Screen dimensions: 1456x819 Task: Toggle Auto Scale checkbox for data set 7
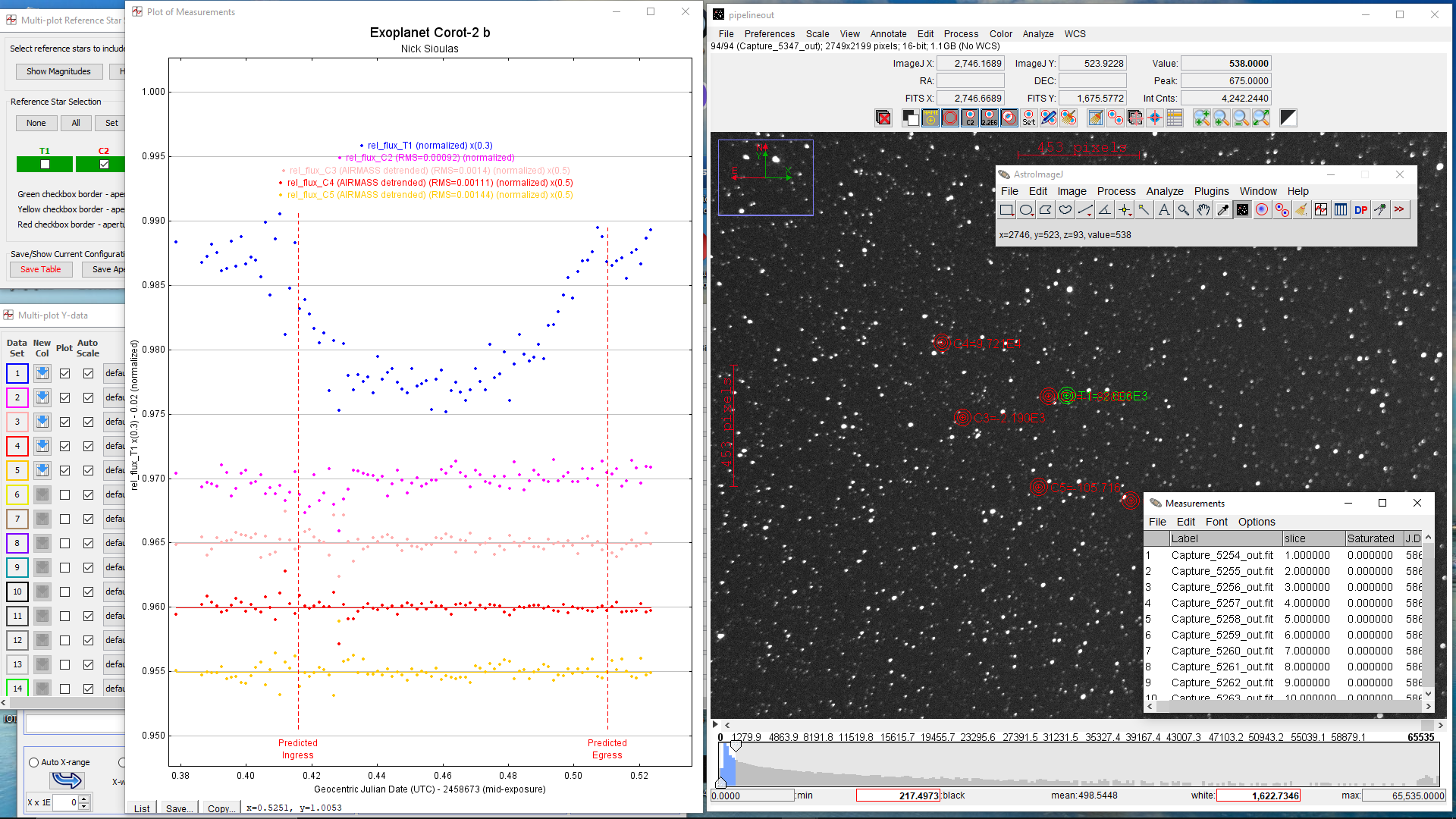pos(89,519)
